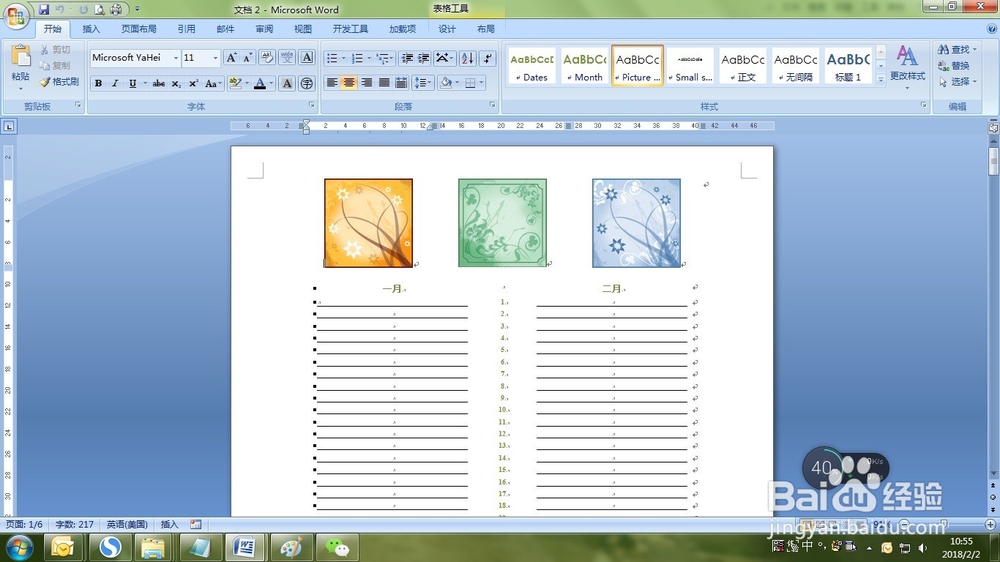Open Find (查找) in editing group
The height and width of the screenshot is (562, 1000).
(x=957, y=49)
